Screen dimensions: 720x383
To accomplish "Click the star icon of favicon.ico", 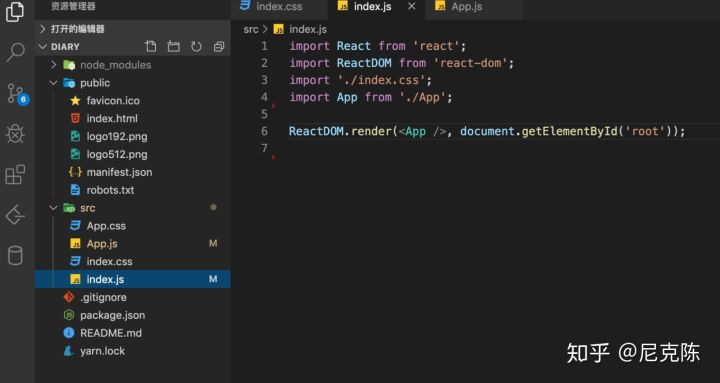I will 75,101.
